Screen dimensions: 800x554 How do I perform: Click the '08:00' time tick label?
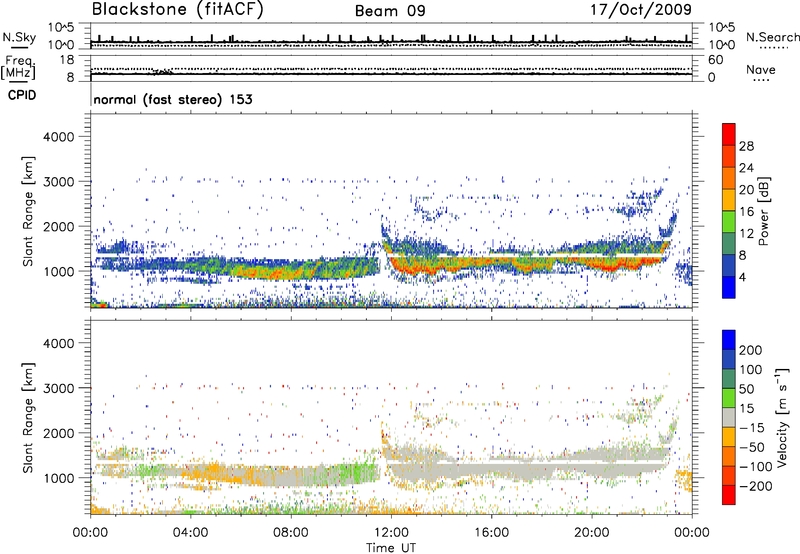(x=291, y=533)
